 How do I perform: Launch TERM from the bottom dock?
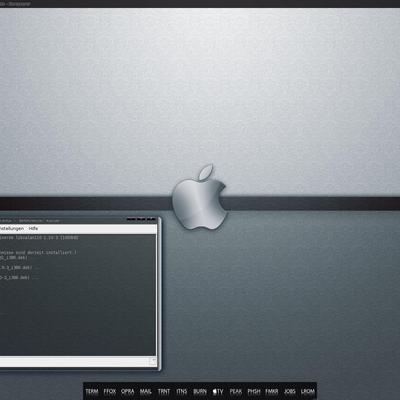pyautogui.click(x=92, y=392)
